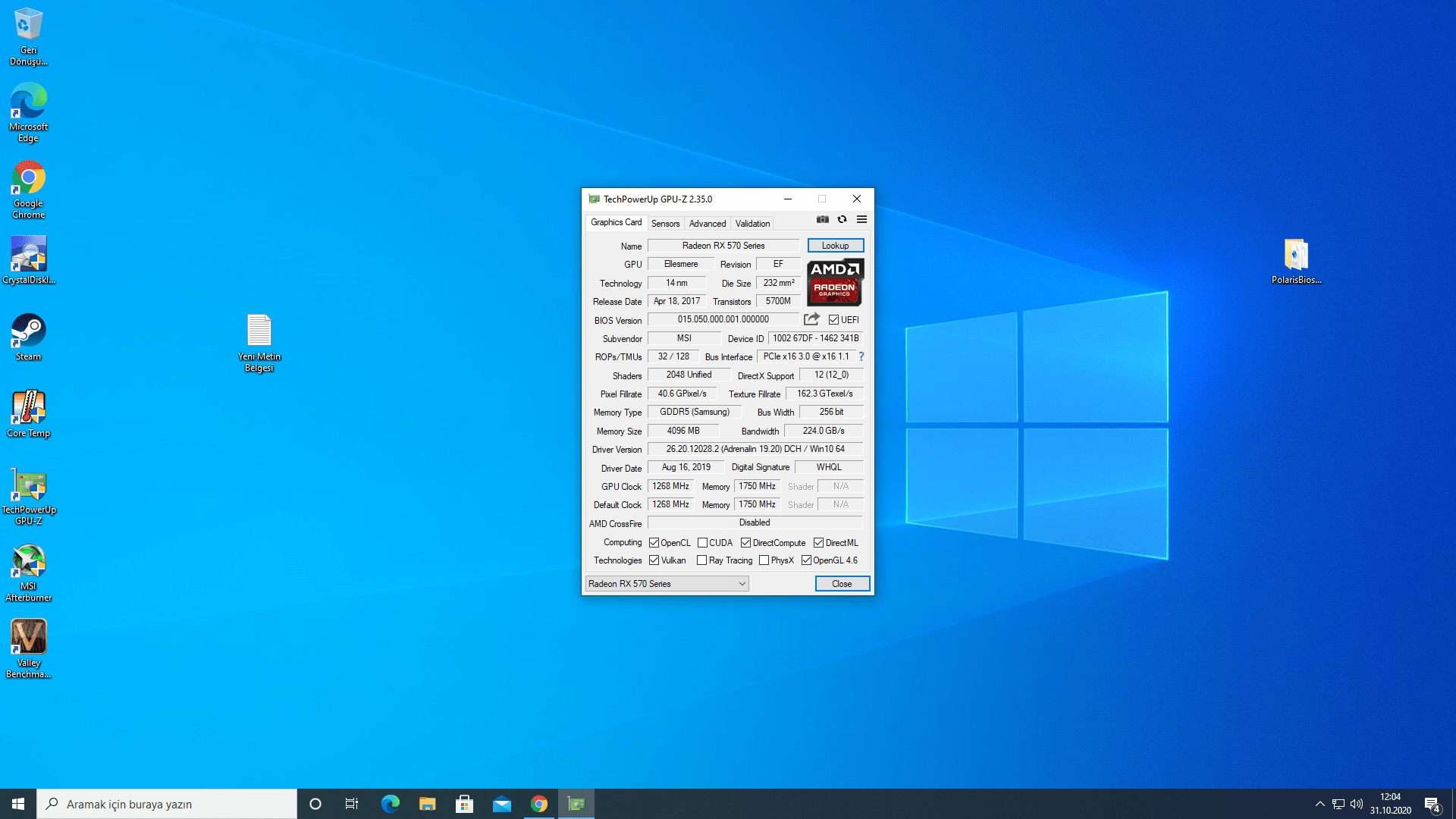Screen dimensions: 1456x819
Task: Show hidden system tray icons chevron
Action: tap(1319, 804)
